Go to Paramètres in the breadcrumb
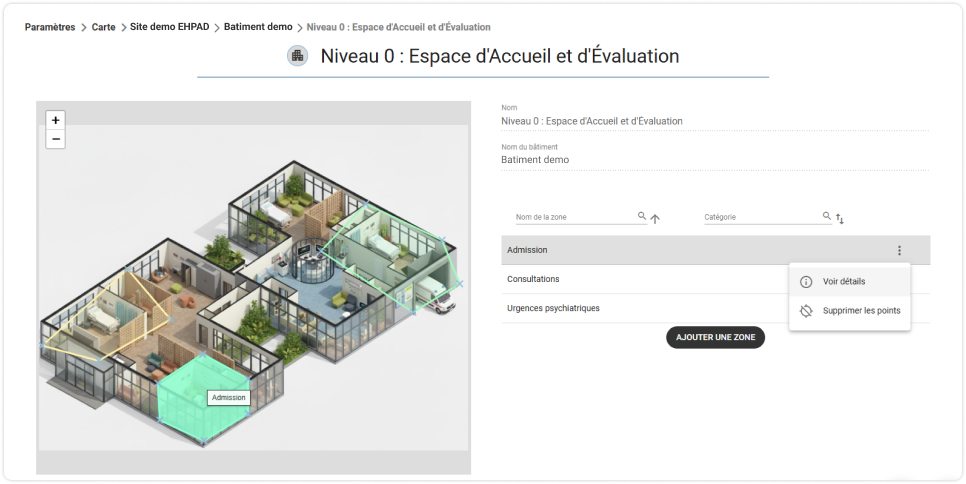Viewport: 966px width, 484px height. point(50,27)
